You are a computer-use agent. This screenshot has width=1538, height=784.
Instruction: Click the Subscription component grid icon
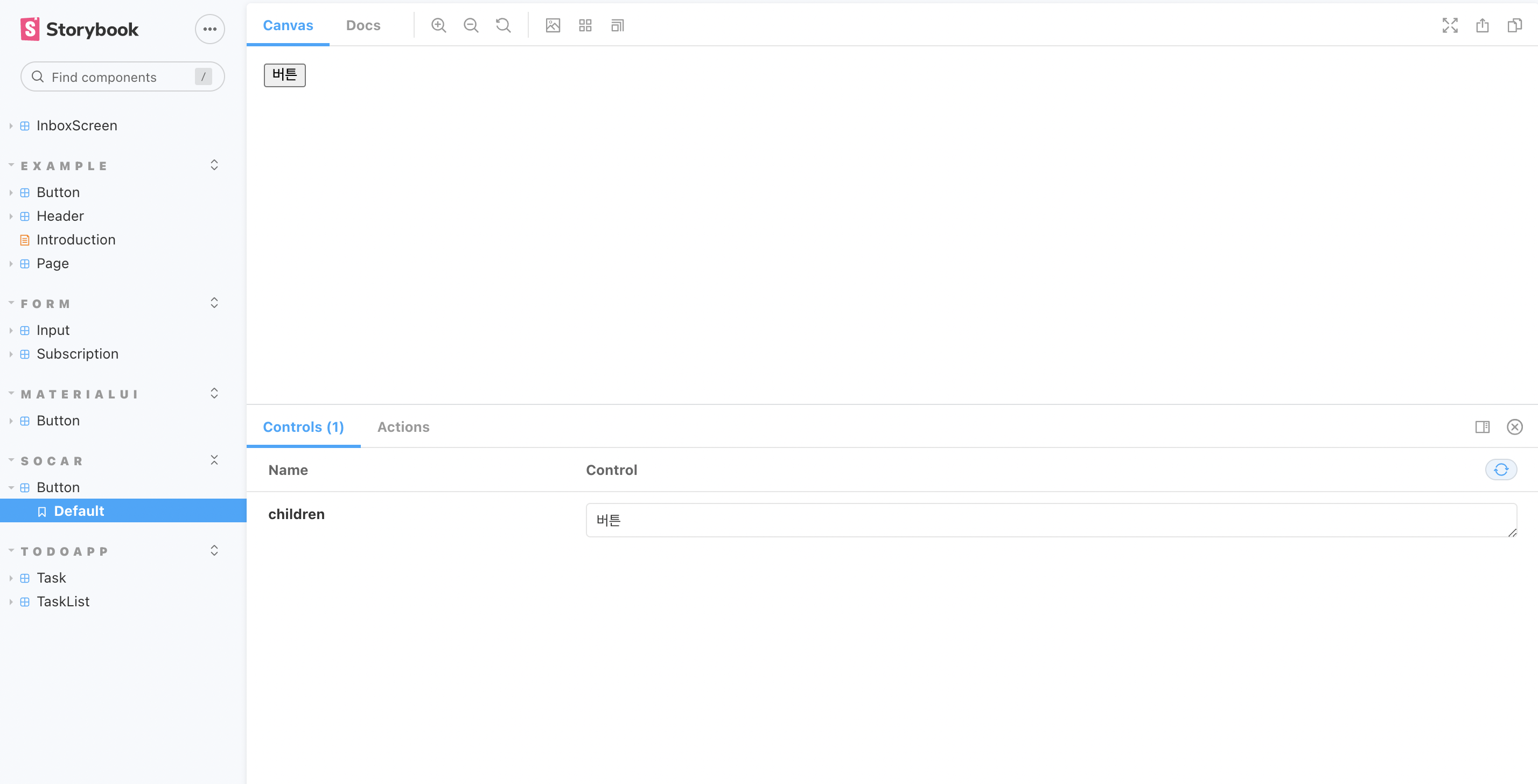pos(24,354)
